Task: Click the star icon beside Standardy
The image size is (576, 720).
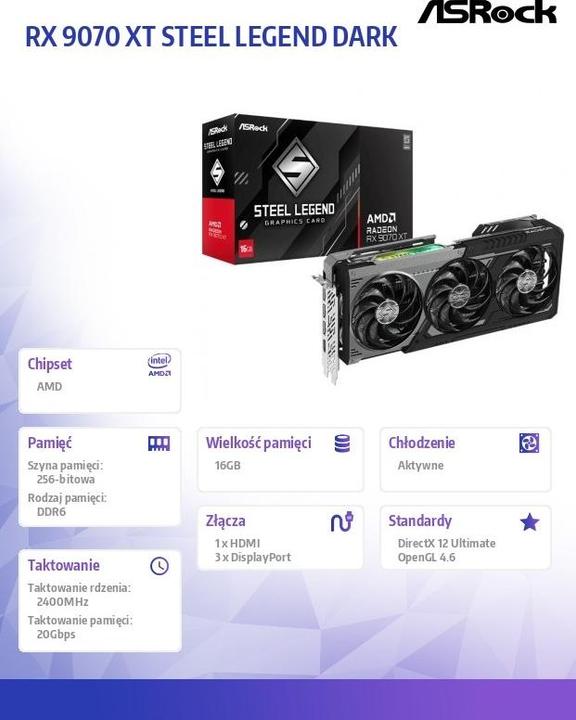Action: pos(529,522)
